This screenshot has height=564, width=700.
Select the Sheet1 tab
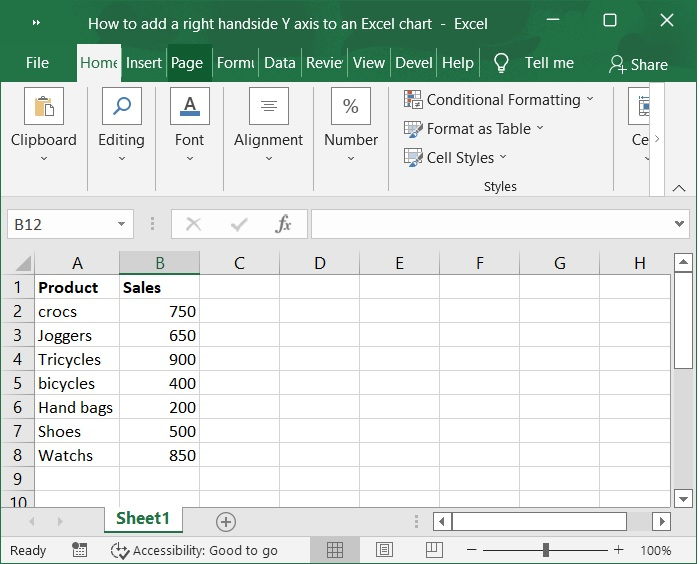coord(143,518)
